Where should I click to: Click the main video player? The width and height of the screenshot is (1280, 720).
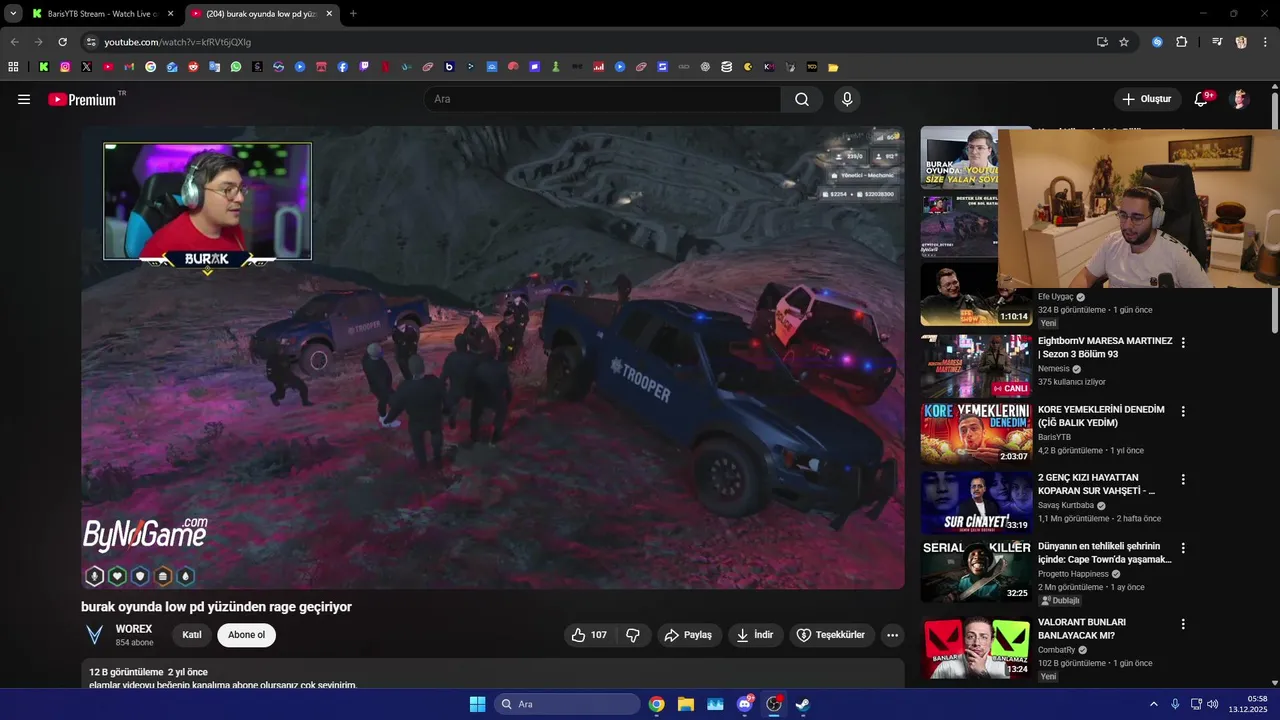(493, 358)
